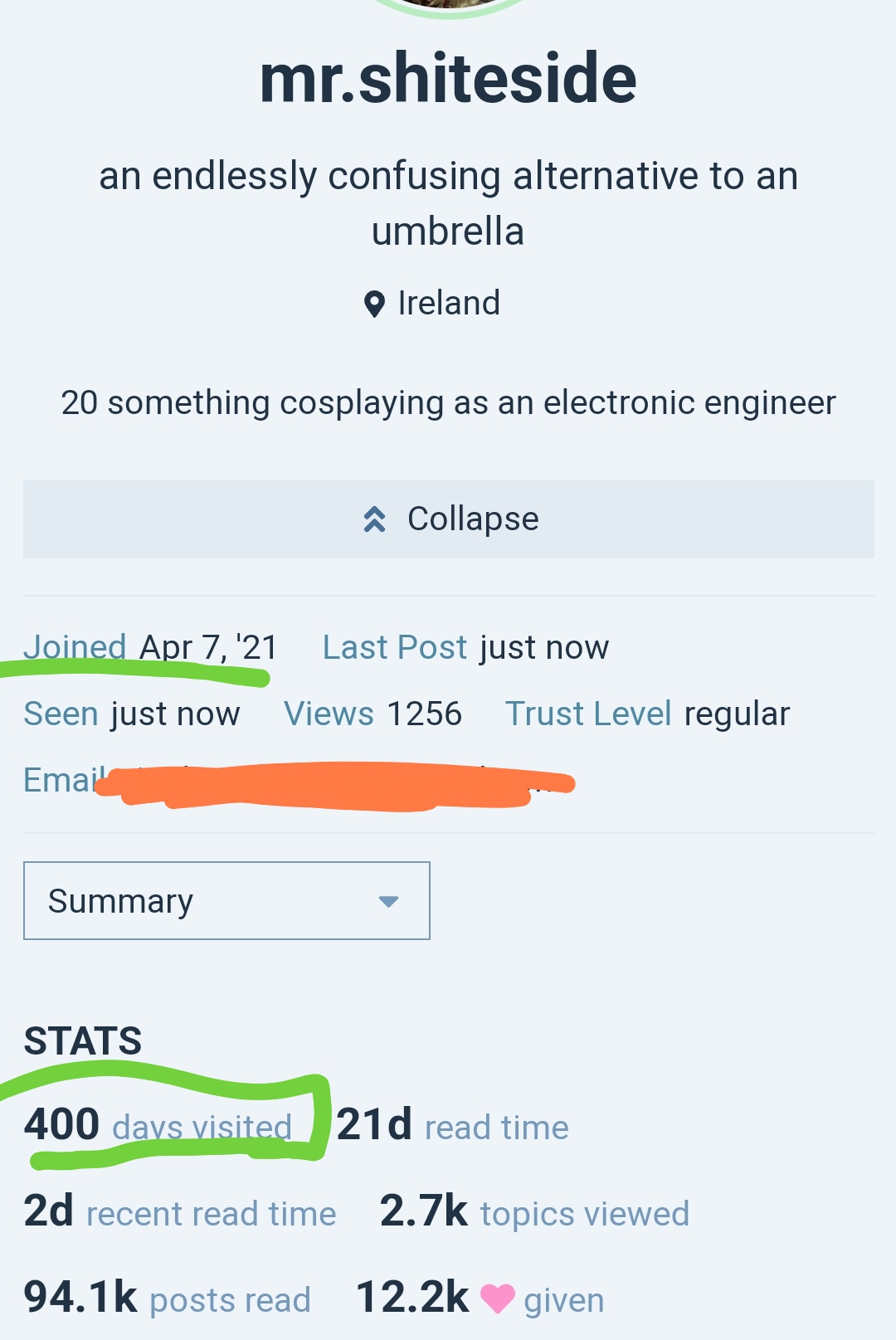Click the profile avatar at the top
This screenshot has width=896, height=1340.
[x=448, y=5]
